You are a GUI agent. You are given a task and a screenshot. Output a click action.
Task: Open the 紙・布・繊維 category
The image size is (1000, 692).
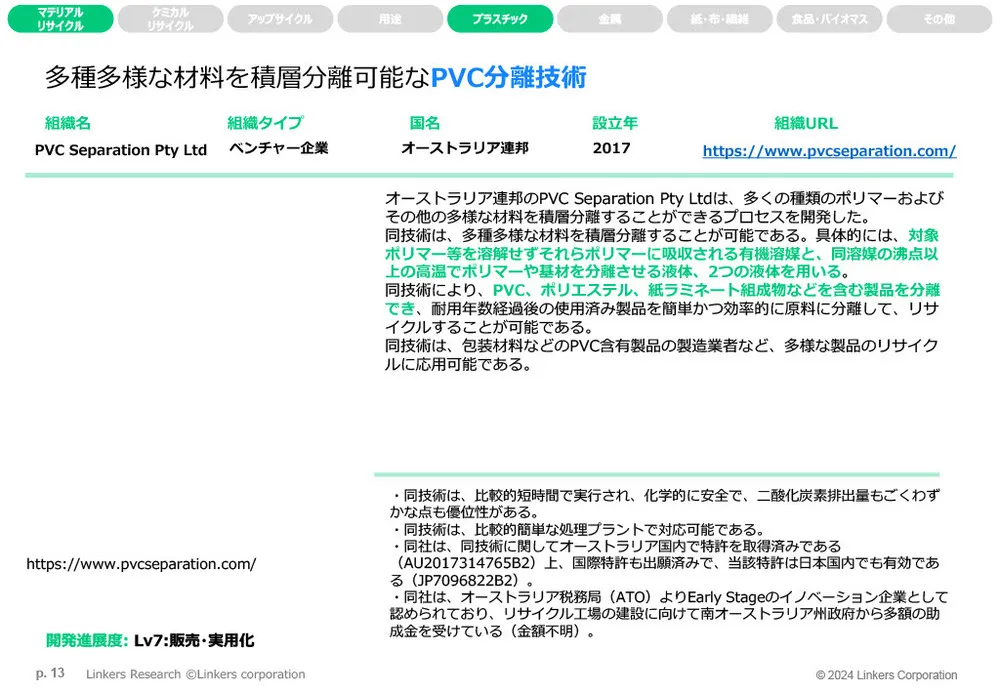pyautogui.click(x=720, y=17)
